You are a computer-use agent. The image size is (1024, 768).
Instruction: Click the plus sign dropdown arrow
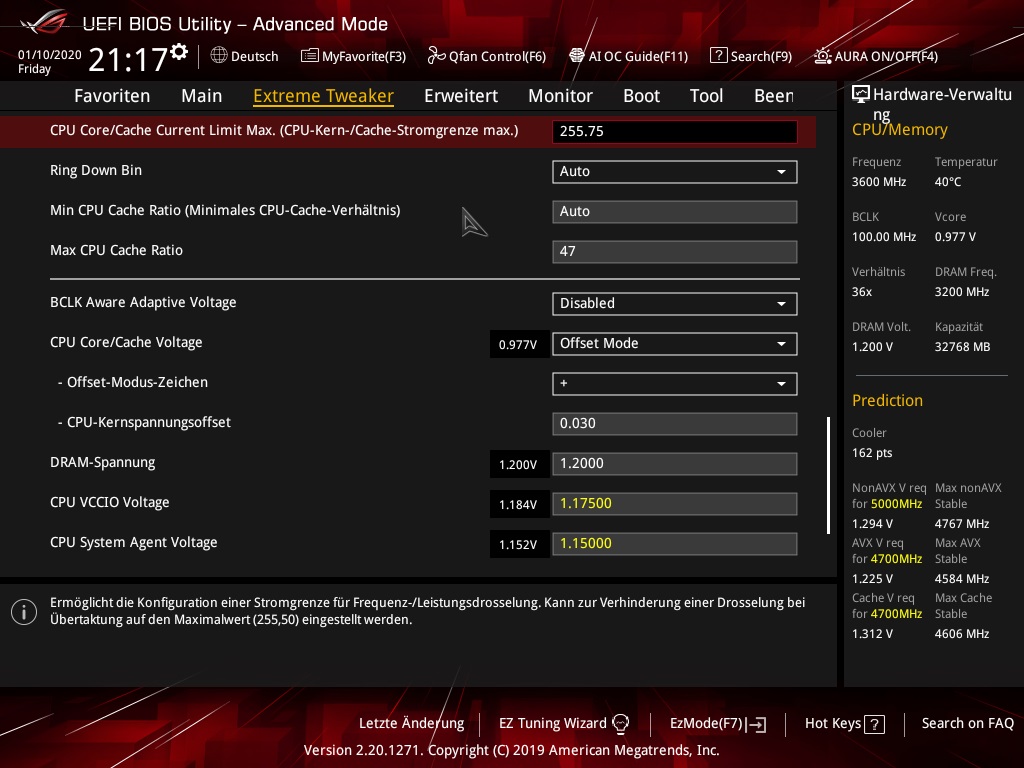(781, 384)
